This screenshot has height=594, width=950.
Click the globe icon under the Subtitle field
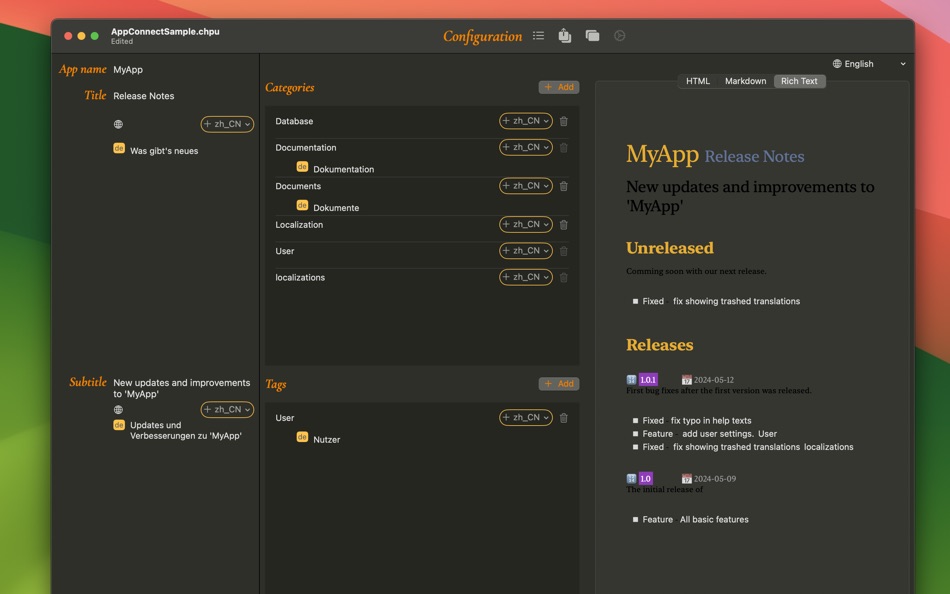point(118,409)
